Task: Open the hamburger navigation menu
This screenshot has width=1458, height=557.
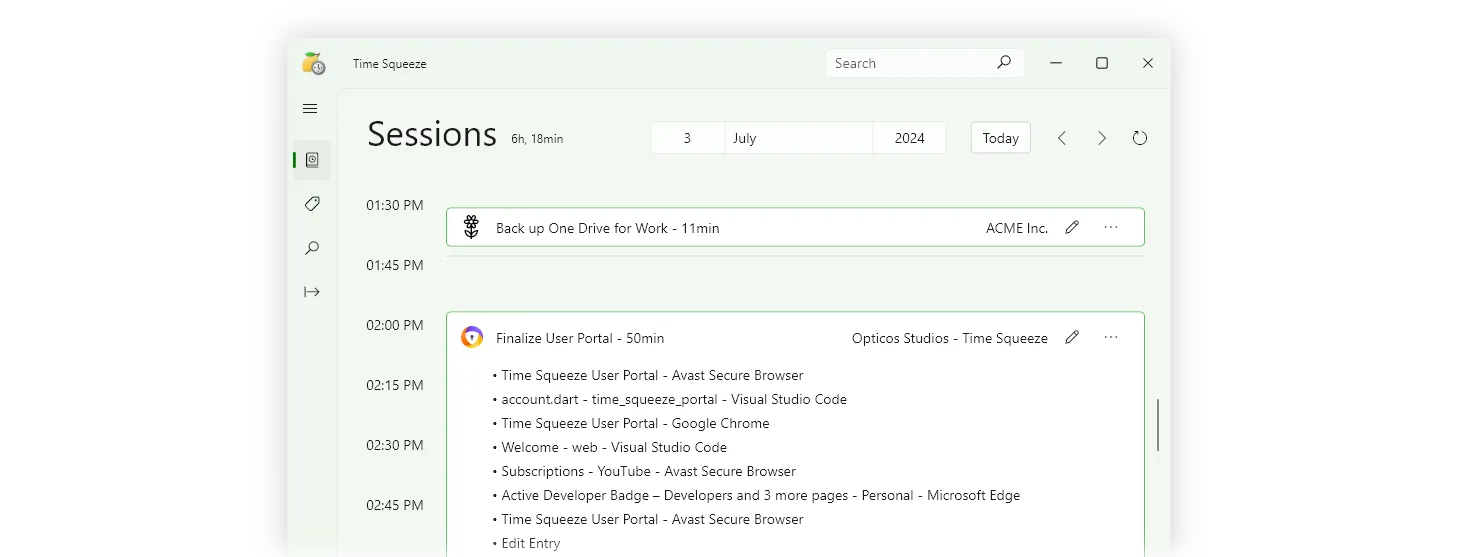Action: click(x=310, y=109)
